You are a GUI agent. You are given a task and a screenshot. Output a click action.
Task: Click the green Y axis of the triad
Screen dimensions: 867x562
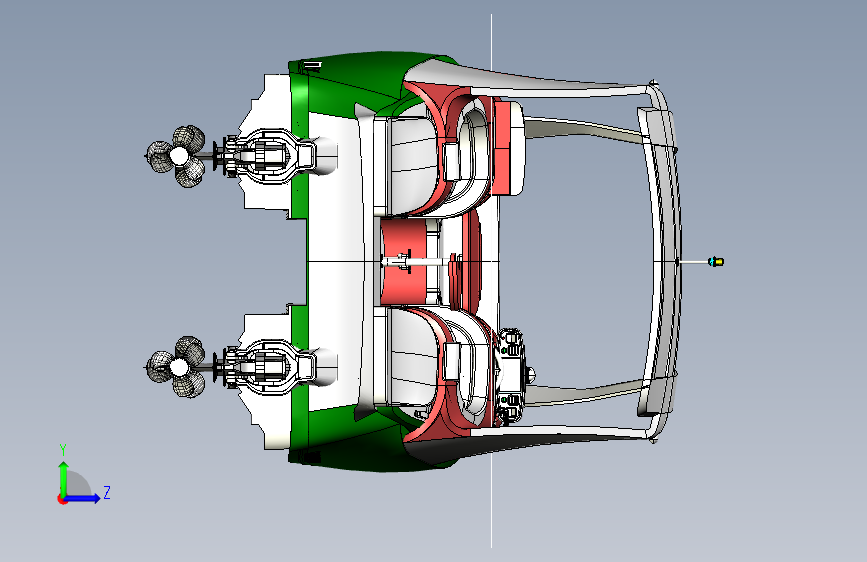(x=64, y=479)
